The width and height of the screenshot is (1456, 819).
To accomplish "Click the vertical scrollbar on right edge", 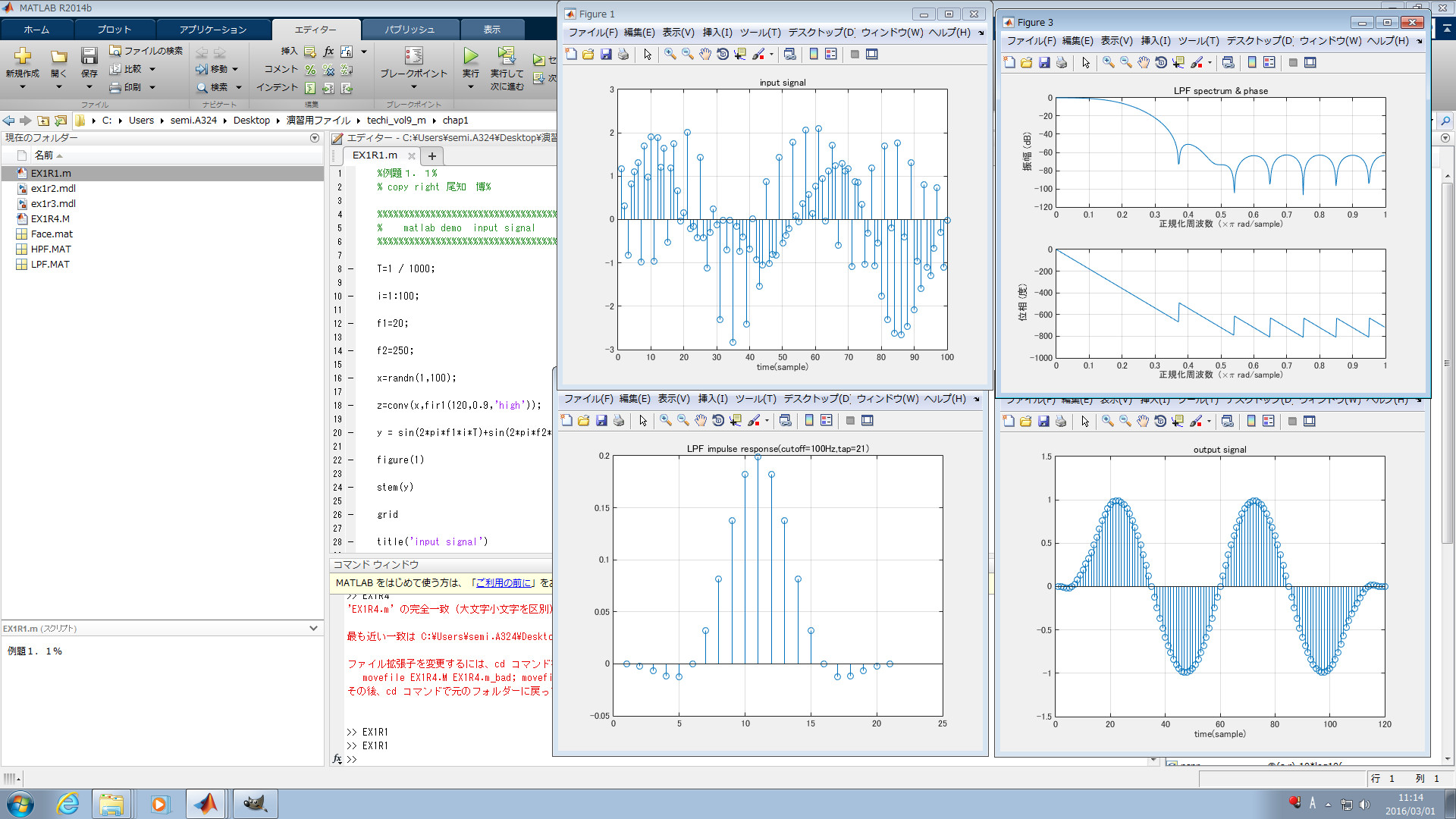I will pos(1447,362).
